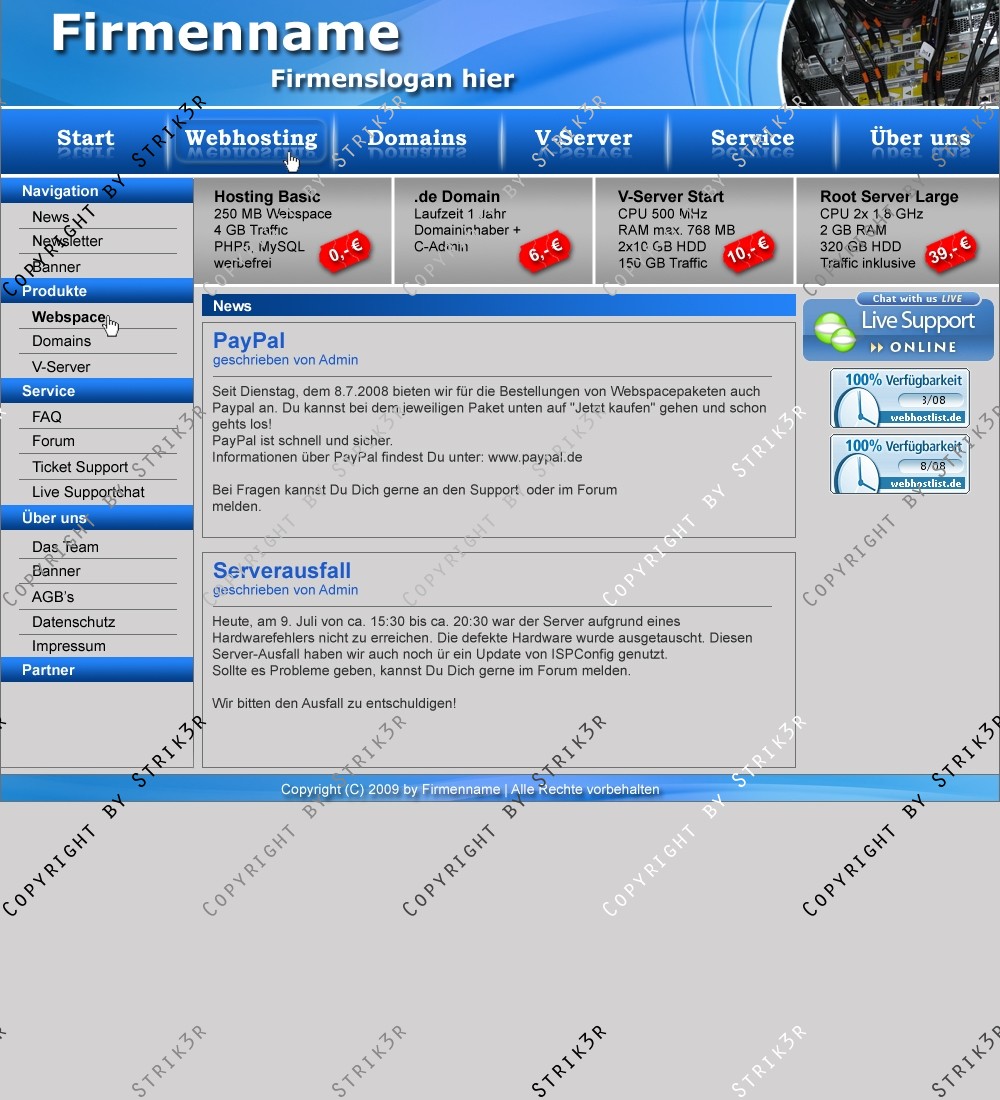
Task: Open the Start tab in top navigation
Action: tap(86, 138)
